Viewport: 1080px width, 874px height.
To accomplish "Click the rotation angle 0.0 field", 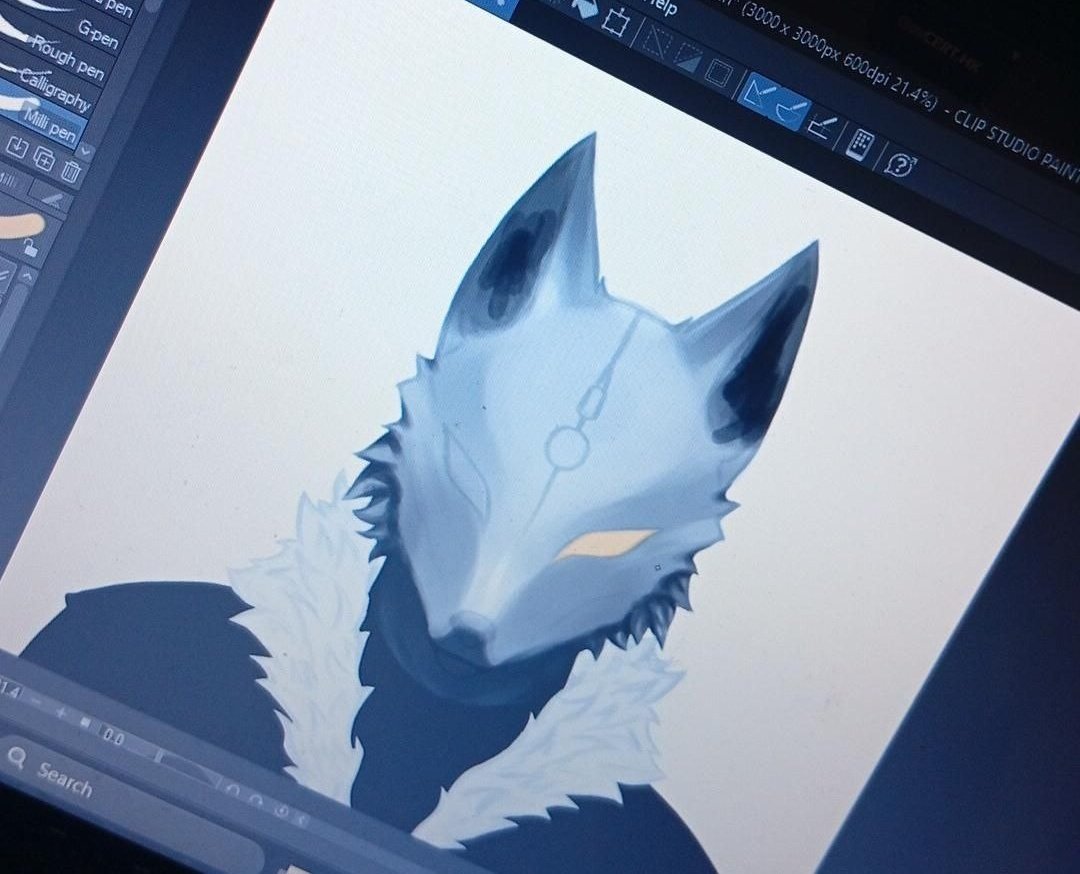I will pos(112,738).
